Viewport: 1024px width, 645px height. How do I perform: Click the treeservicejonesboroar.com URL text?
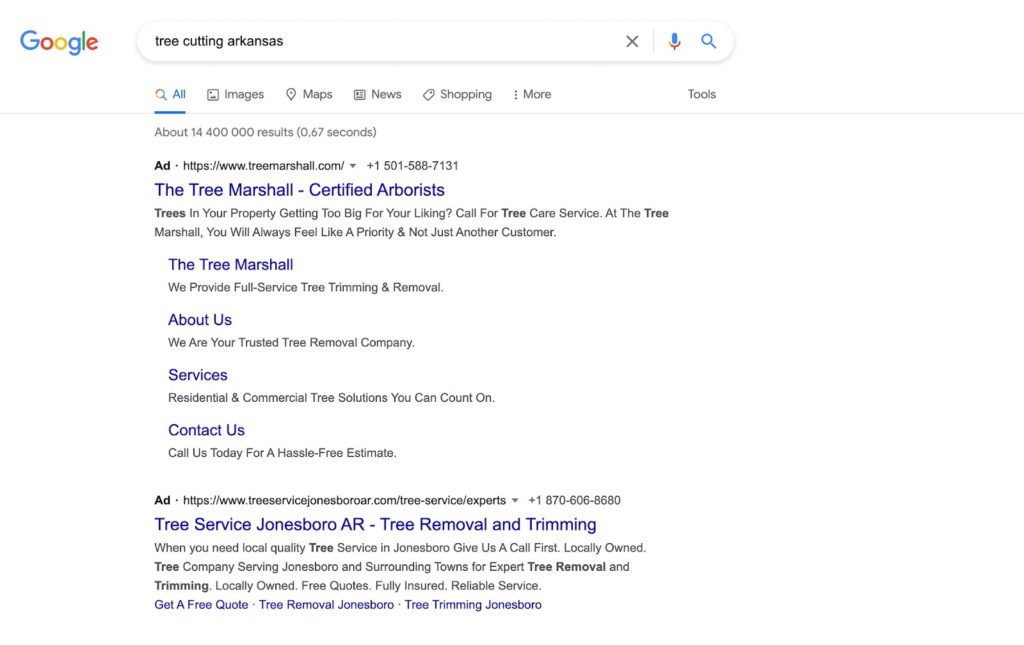click(x=344, y=501)
